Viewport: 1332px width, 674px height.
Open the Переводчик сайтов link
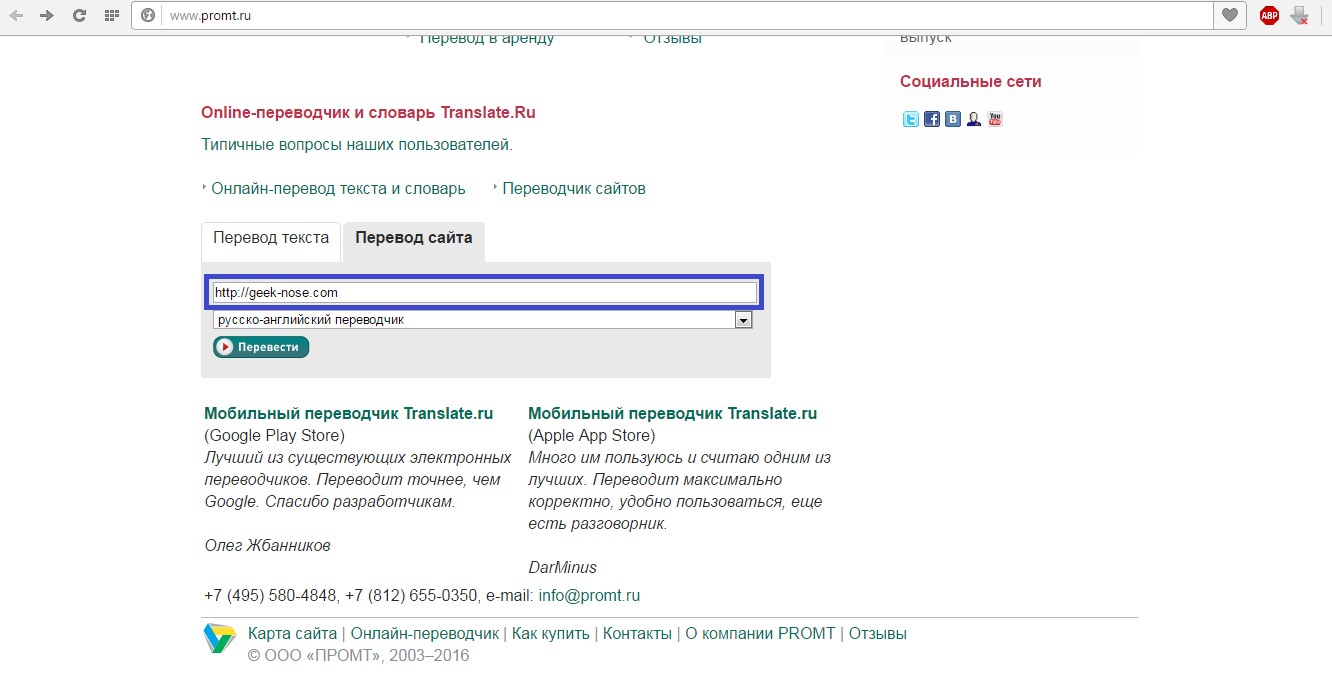tap(574, 188)
